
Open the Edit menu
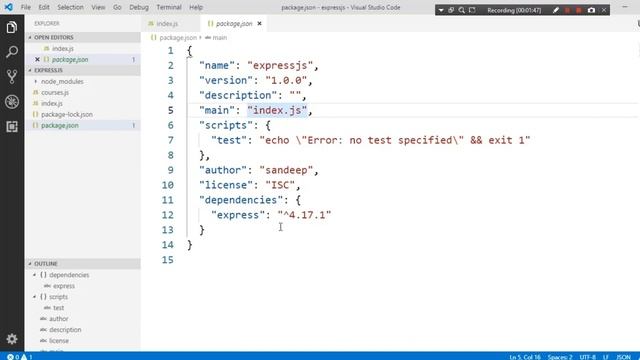(x=44, y=7)
